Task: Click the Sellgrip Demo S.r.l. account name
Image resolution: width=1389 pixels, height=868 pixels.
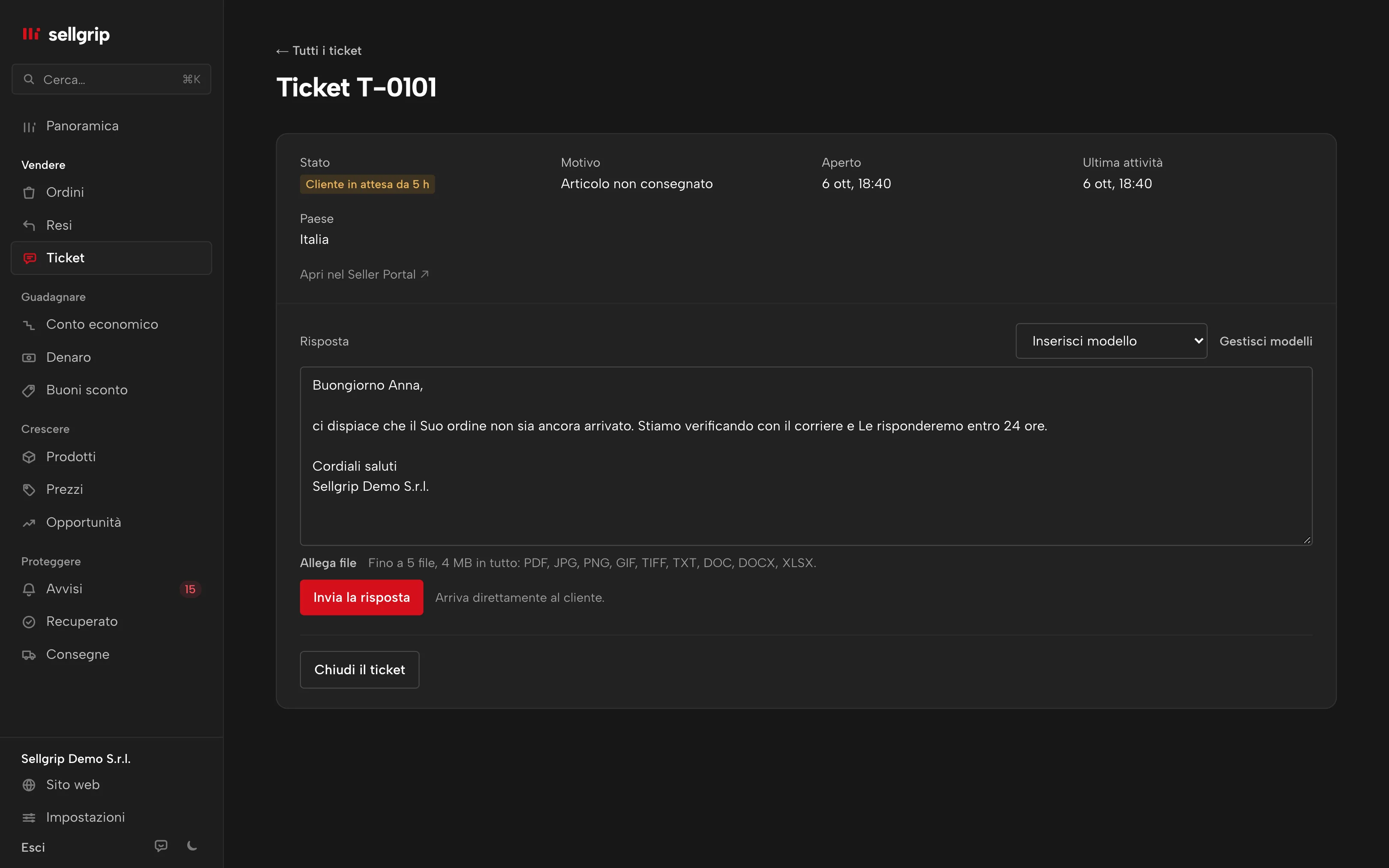Action: tap(76, 758)
